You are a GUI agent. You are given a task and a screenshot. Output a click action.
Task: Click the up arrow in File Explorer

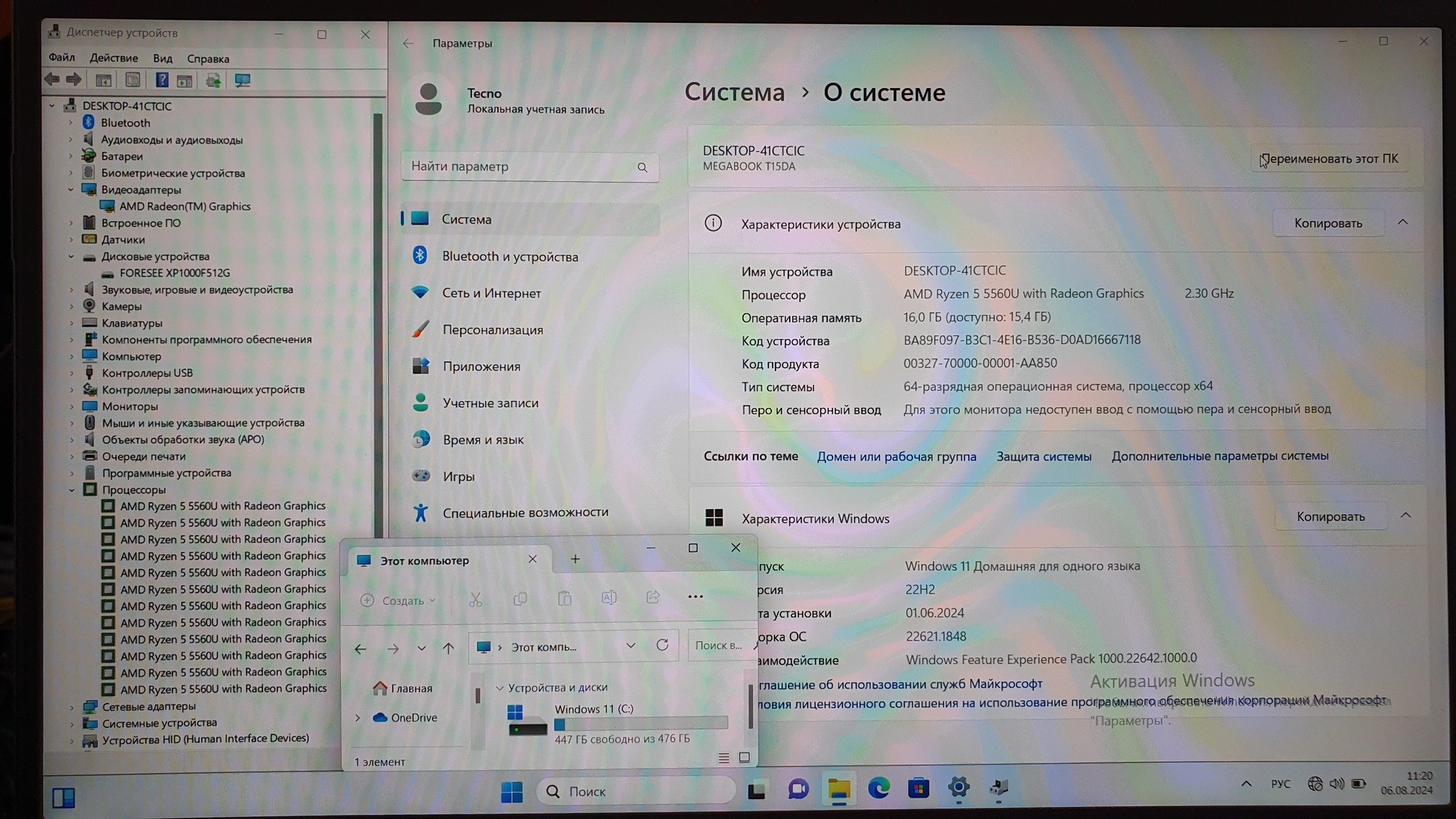pos(448,648)
